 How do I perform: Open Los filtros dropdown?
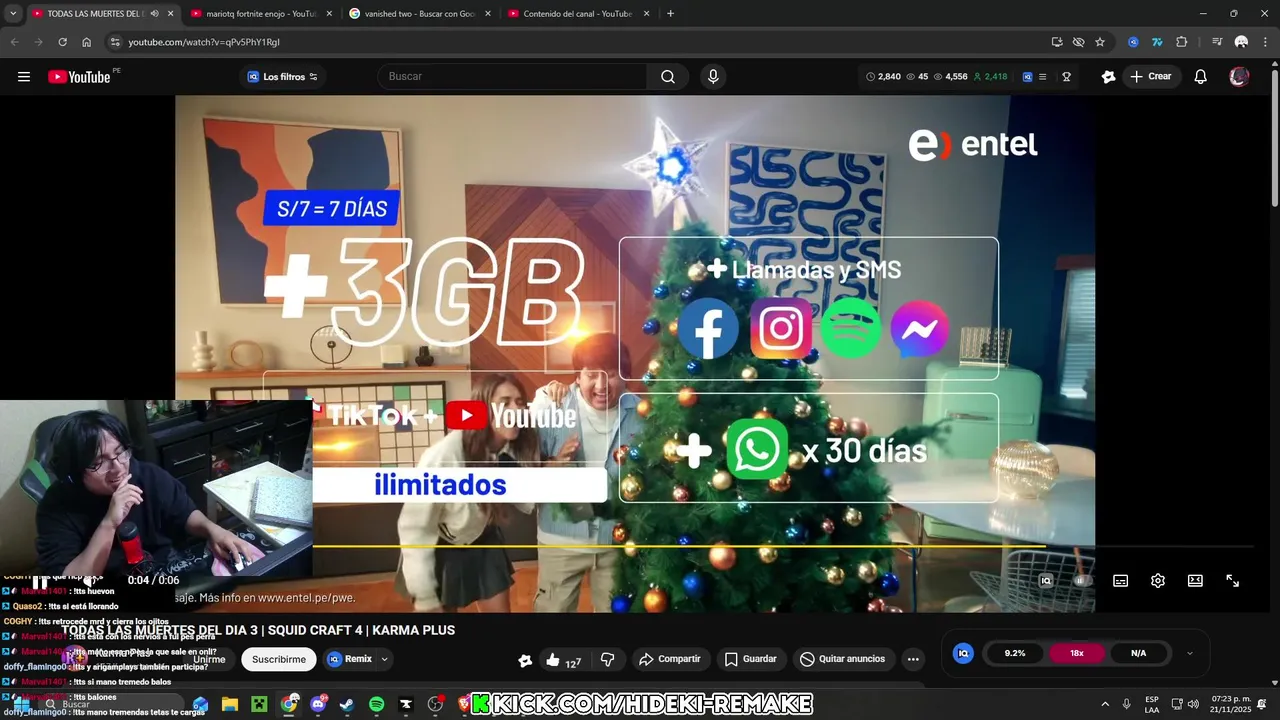pyautogui.click(x=282, y=77)
